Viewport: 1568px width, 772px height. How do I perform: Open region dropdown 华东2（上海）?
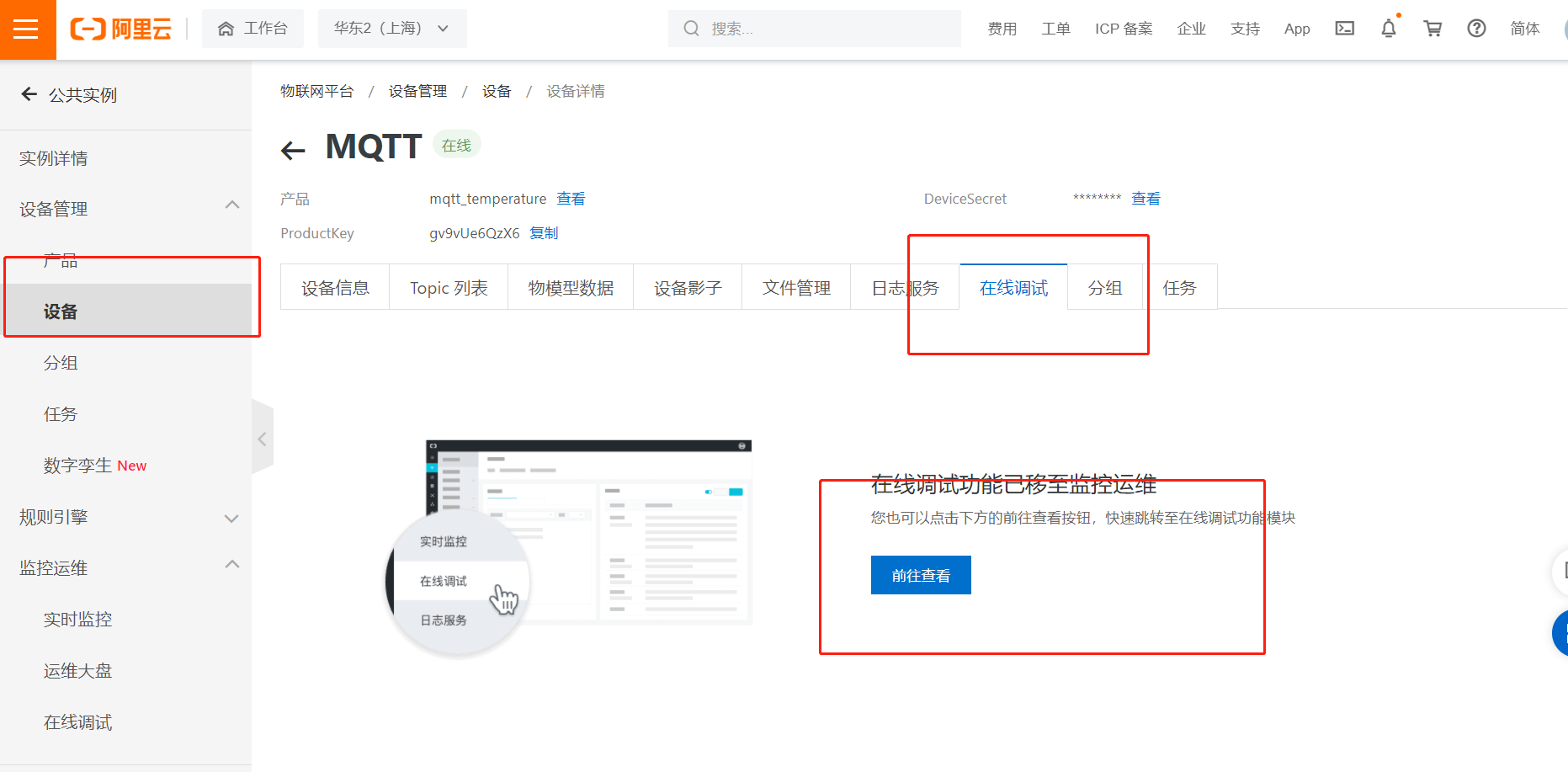392,29
